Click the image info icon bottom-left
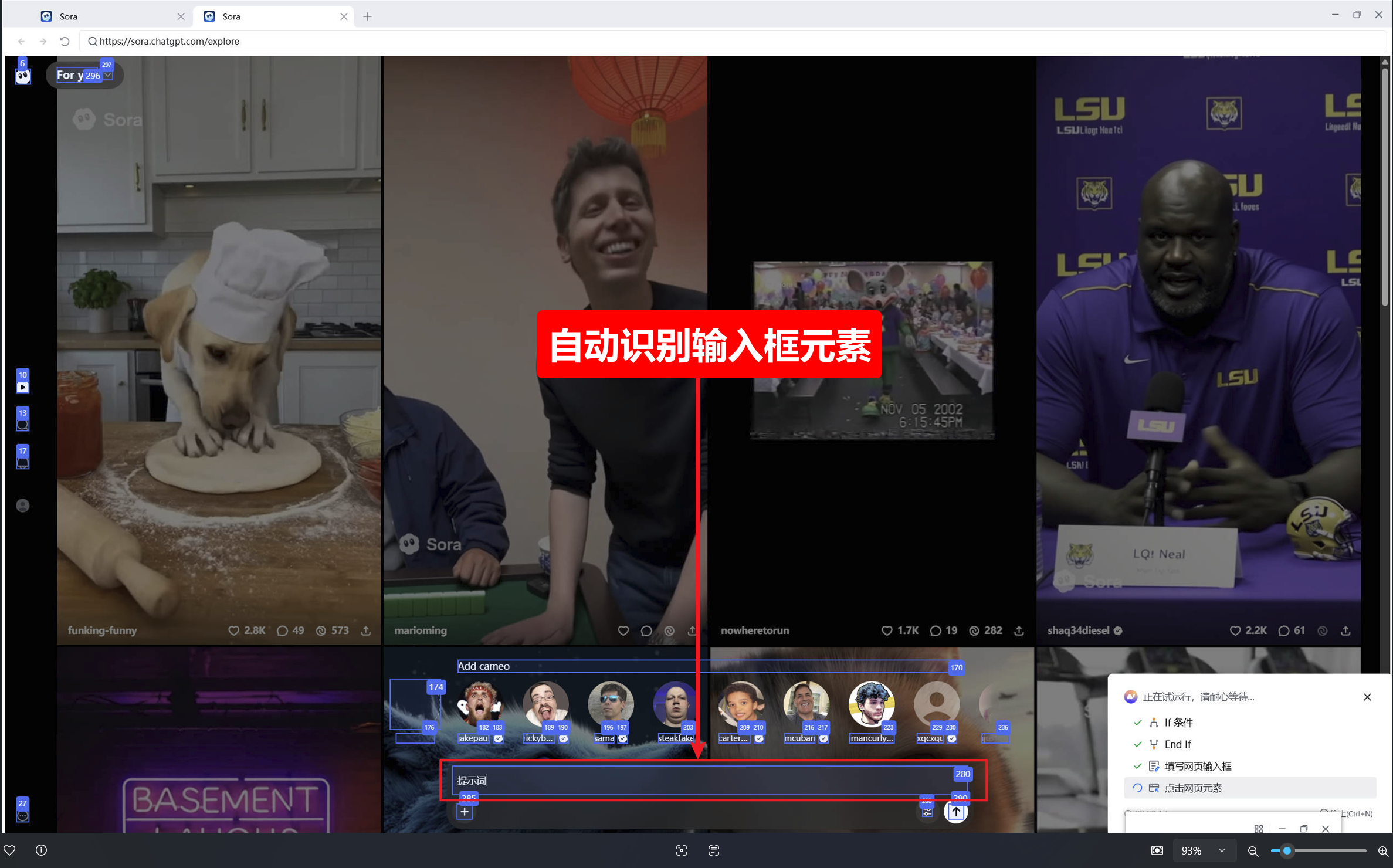The width and height of the screenshot is (1393, 868). click(41, 850)
